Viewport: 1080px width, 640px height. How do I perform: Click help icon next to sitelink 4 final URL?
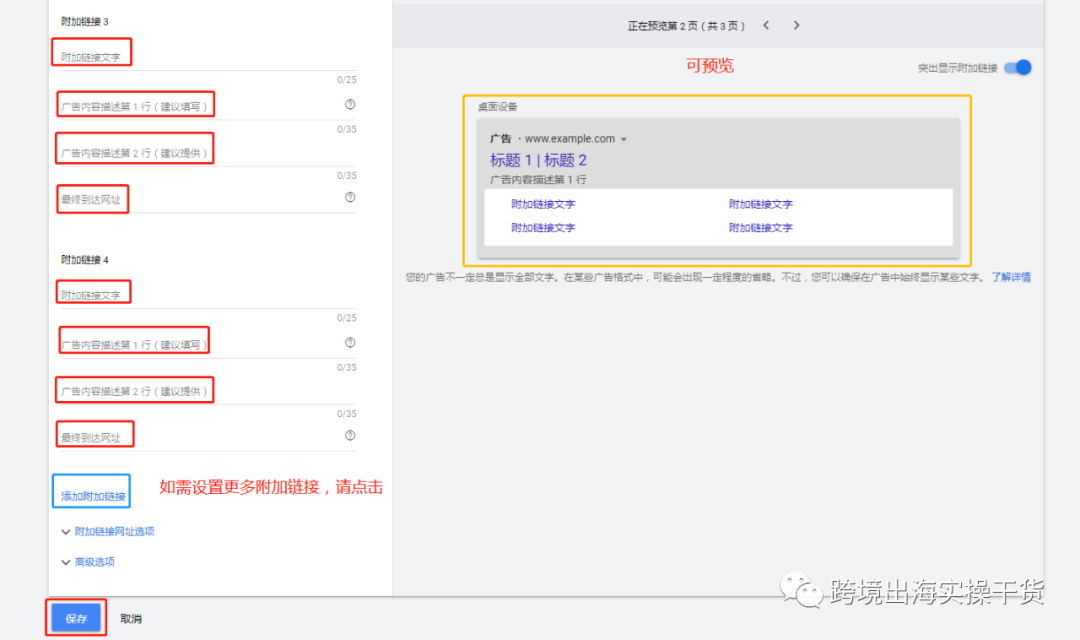pyautogui.click(x=349, y=434)
